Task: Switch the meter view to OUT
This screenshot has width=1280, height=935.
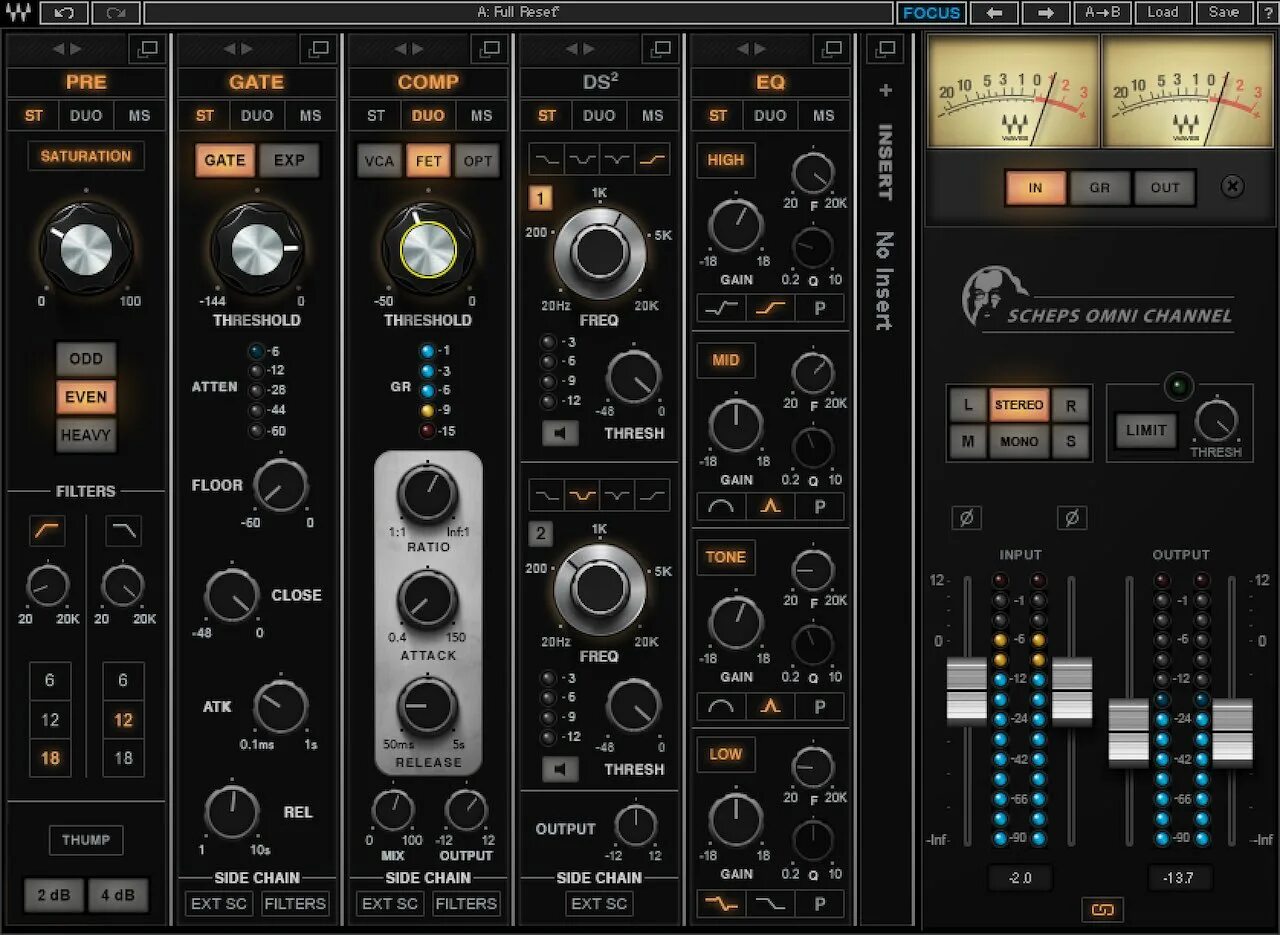Action: [x=1165, y=188]
